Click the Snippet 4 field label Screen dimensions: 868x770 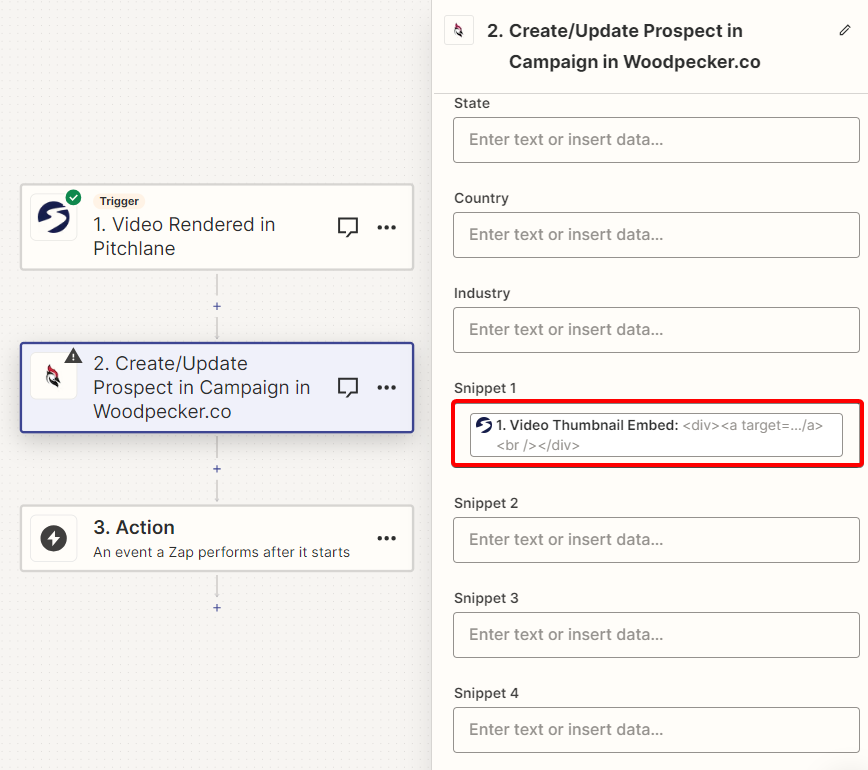(x=486, y=693)
